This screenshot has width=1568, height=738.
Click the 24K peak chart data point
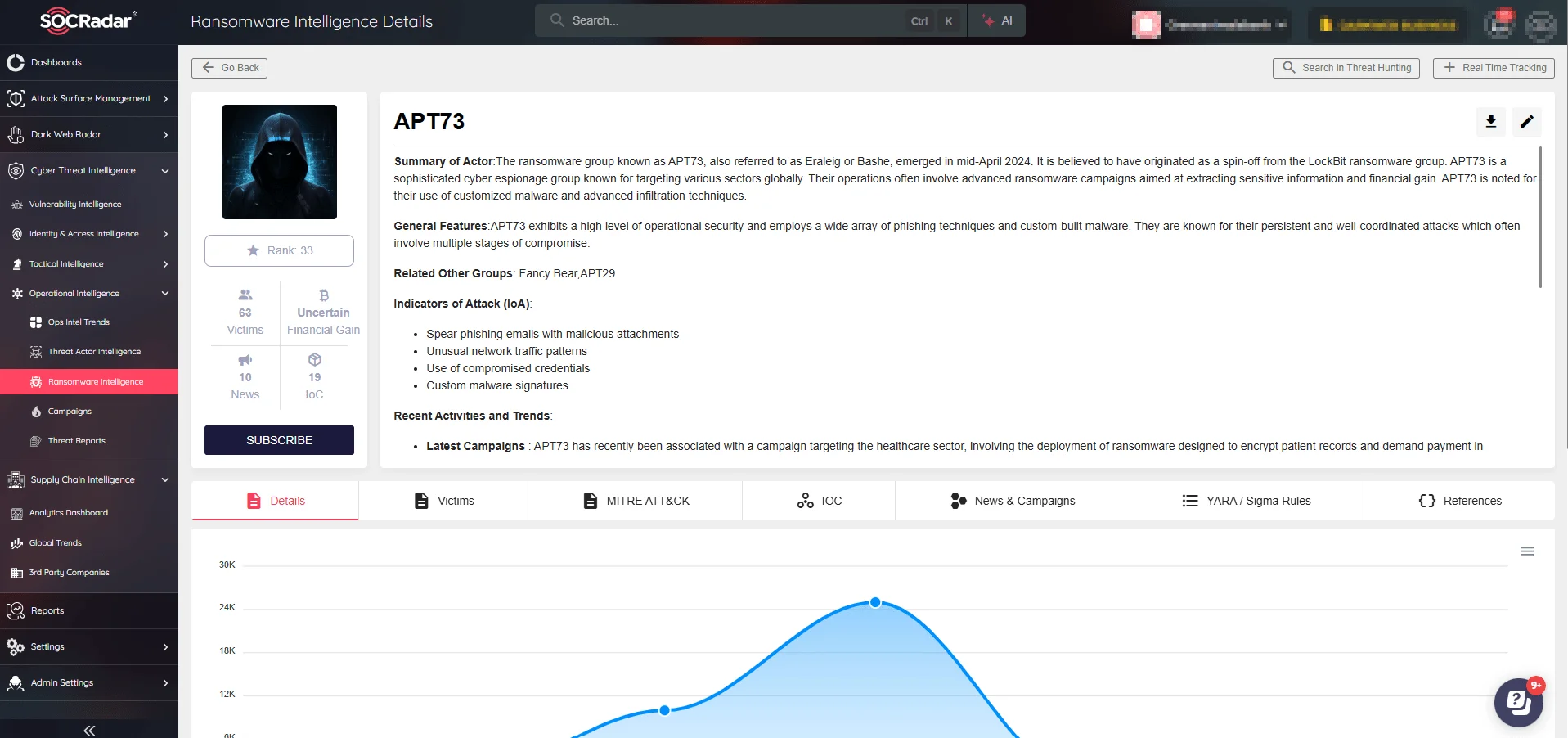click(x=875, y=602)
